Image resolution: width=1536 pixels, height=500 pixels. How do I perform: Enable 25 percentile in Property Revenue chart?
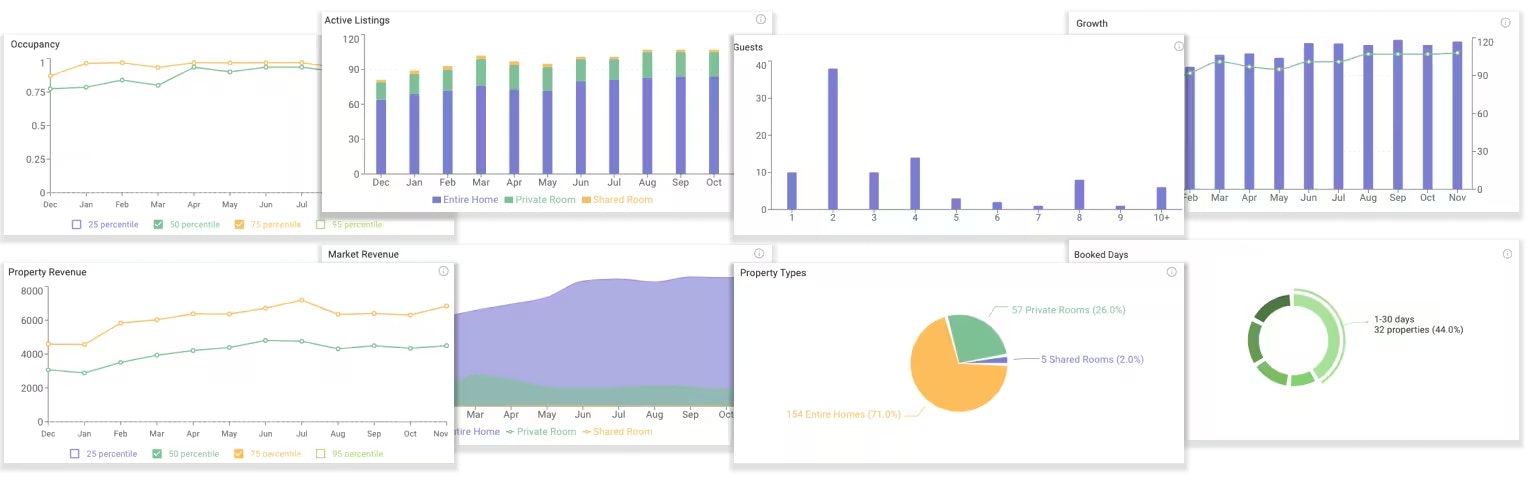pyautogui.click(x=75, y=453)
